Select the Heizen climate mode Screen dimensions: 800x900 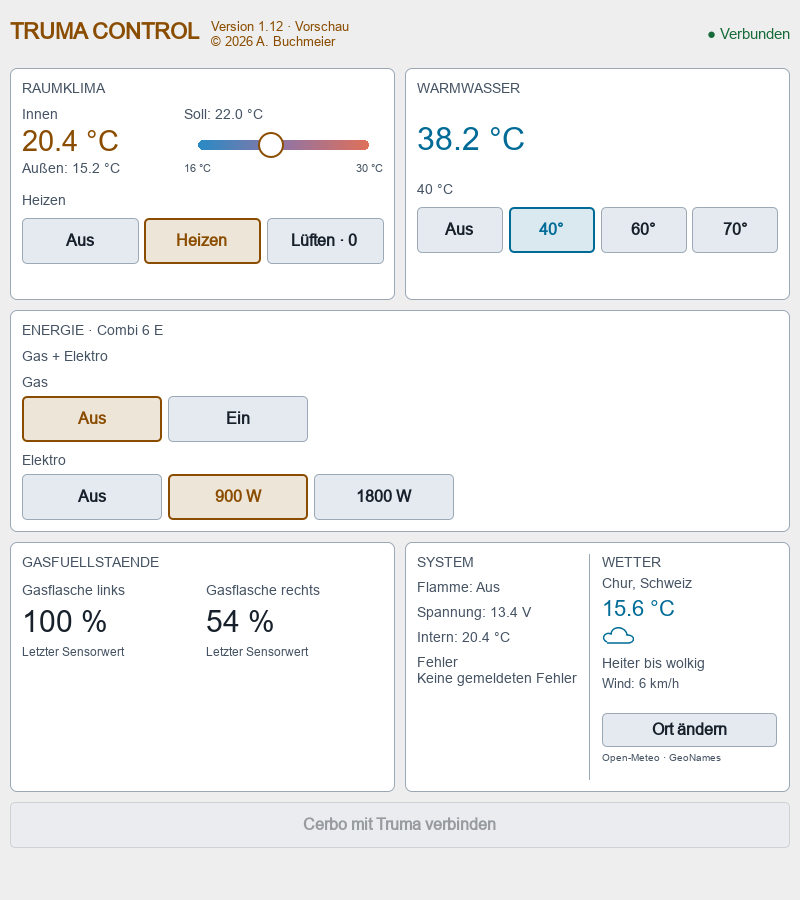[x=202, y=240]
